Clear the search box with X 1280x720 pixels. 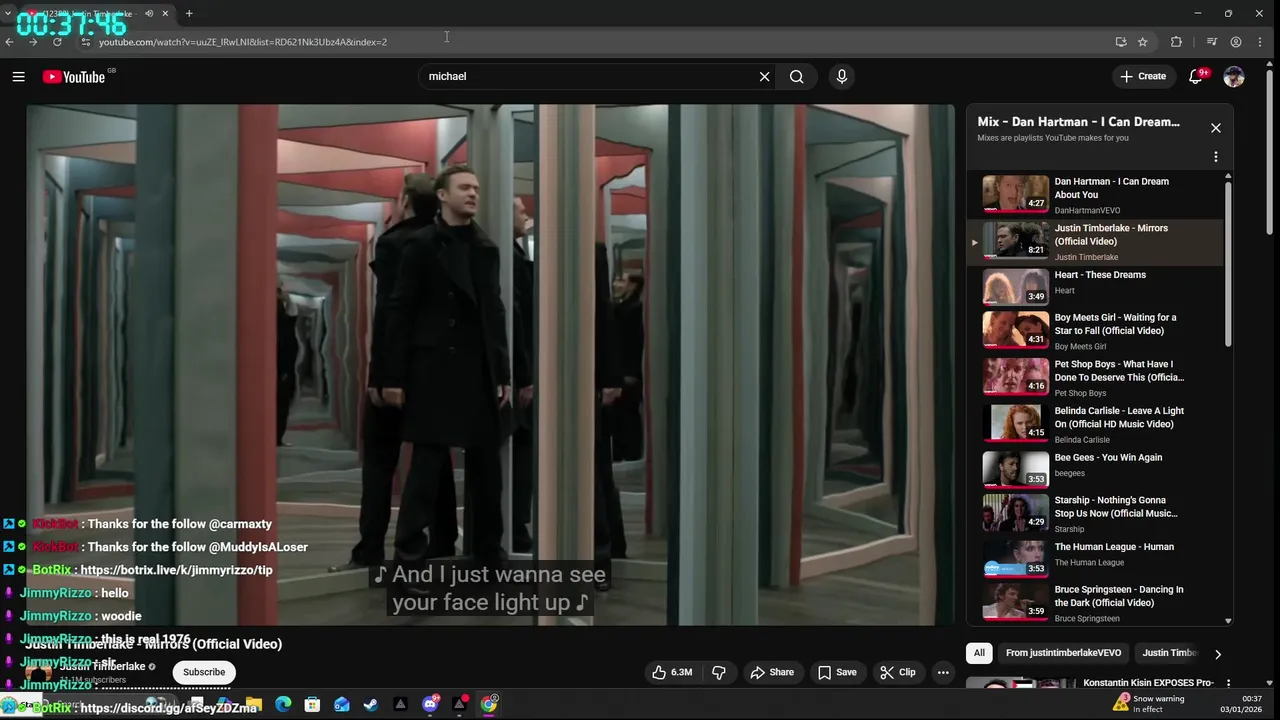pyautogui.click(x=765, y=76)
